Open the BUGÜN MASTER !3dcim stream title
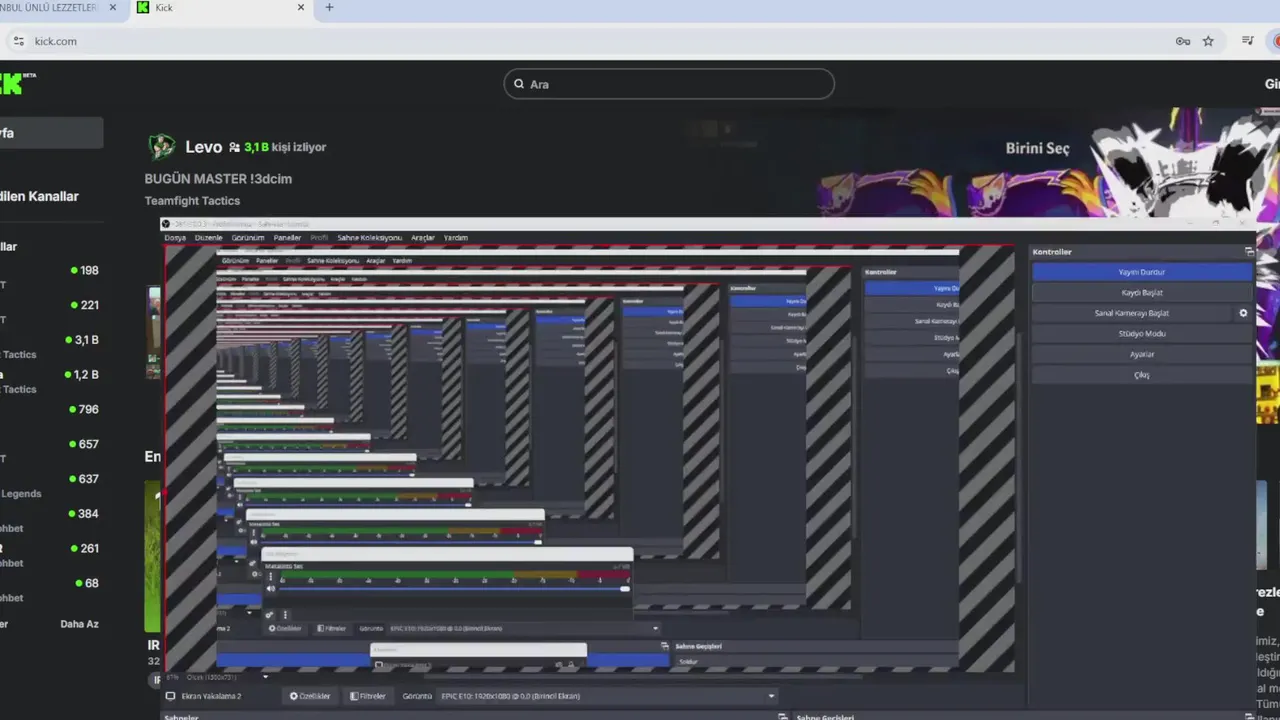Screen dimensions: 1280x720 (218, 179)
